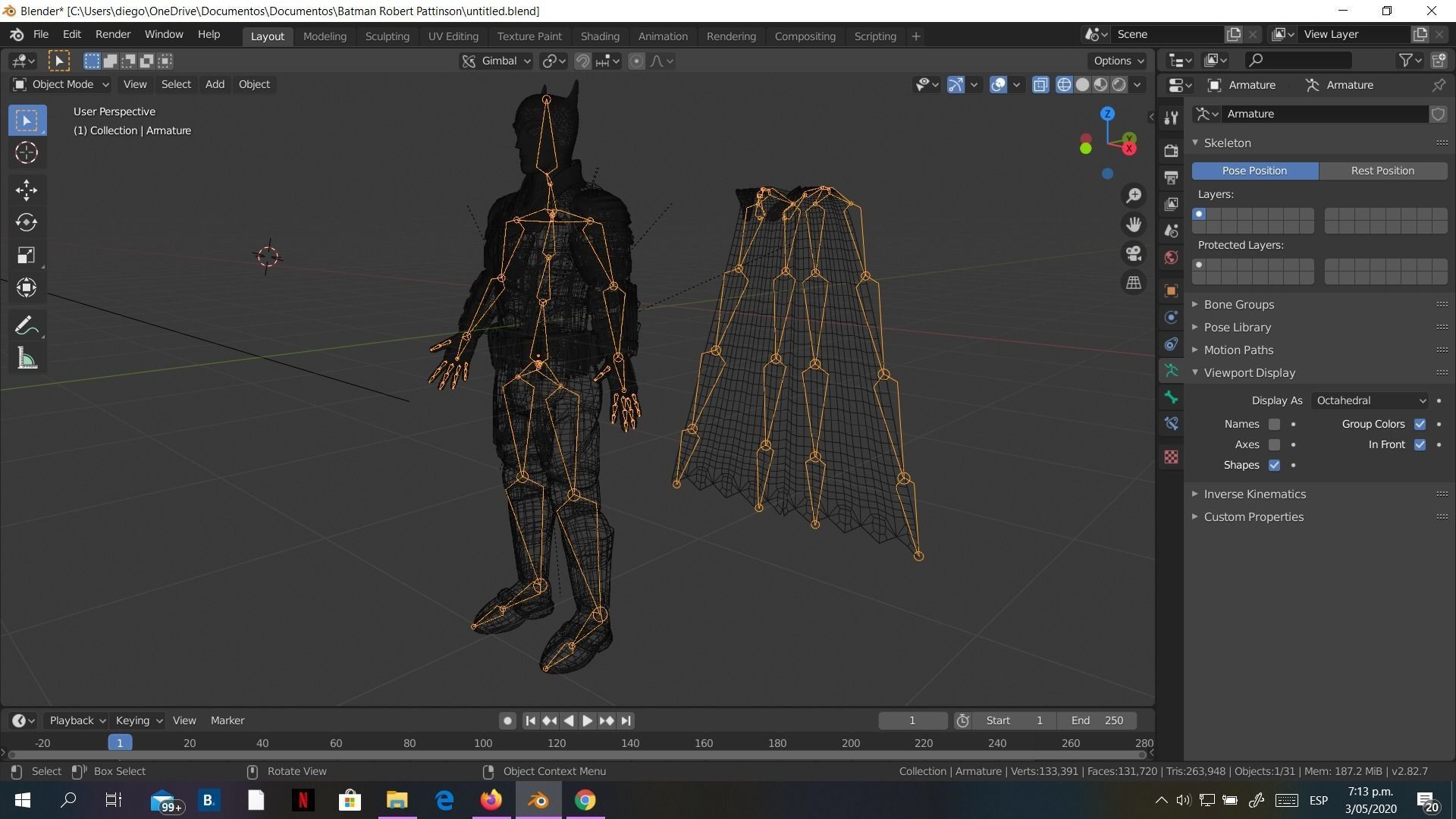This screenshot has width=1456, height=819.
Task: Select the Annotate tool
Action: pos(27,326)
